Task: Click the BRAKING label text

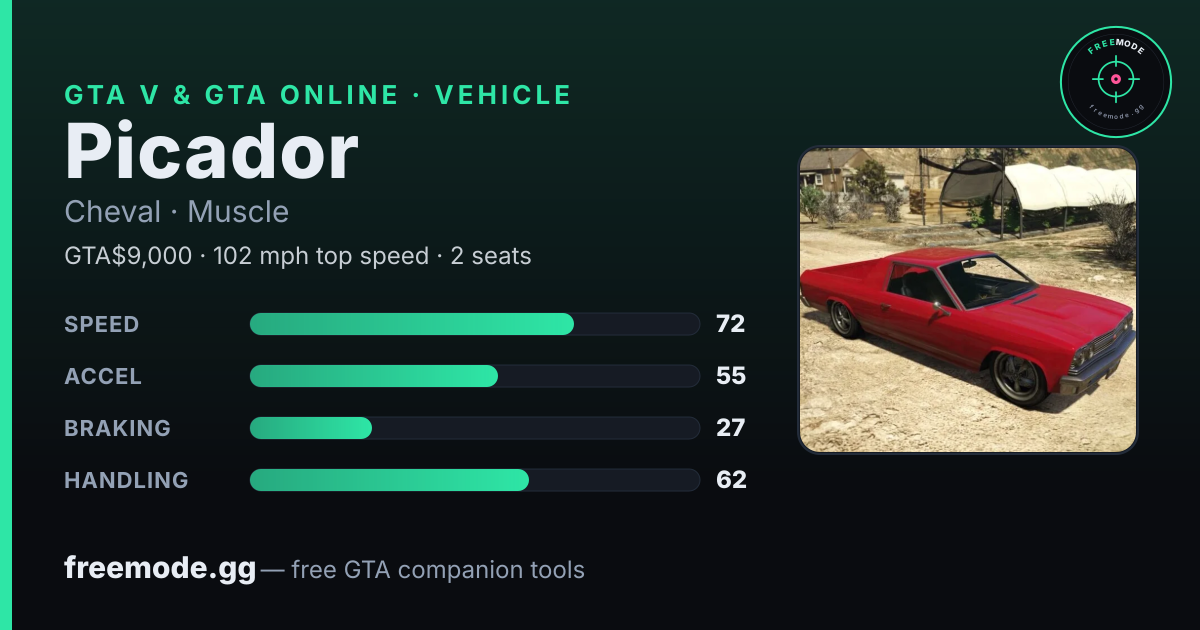Action: [x=117, y=428]
